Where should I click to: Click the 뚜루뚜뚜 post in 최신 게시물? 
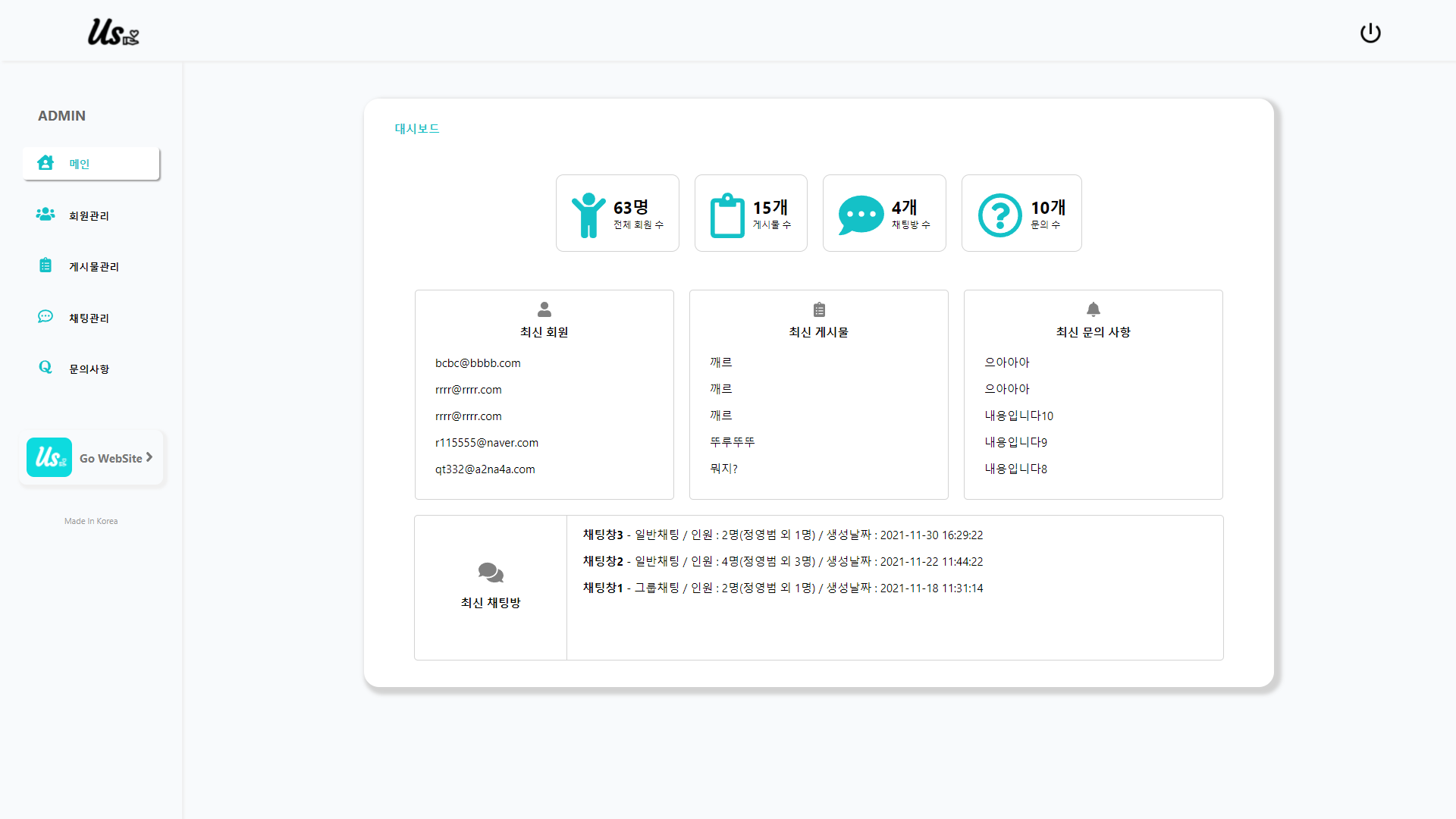point(731,441)
